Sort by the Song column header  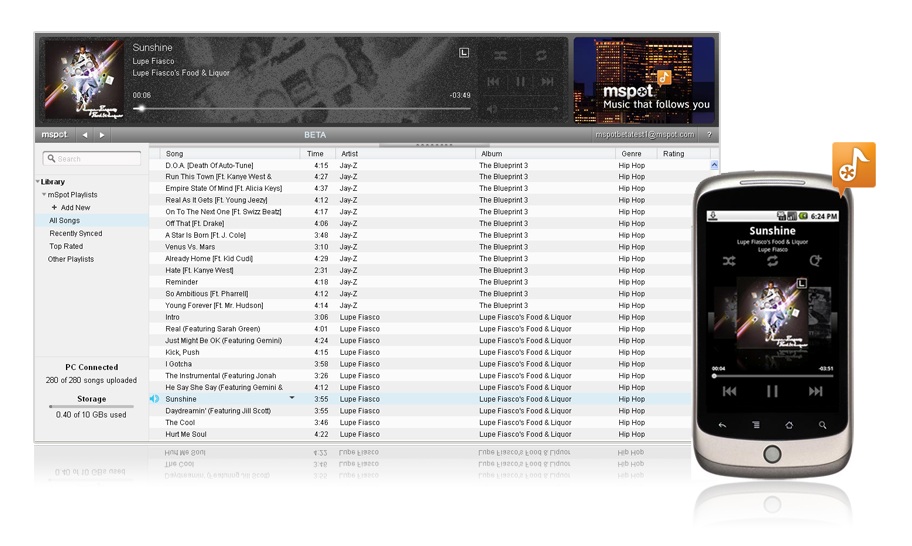click(x=230, y=154)
